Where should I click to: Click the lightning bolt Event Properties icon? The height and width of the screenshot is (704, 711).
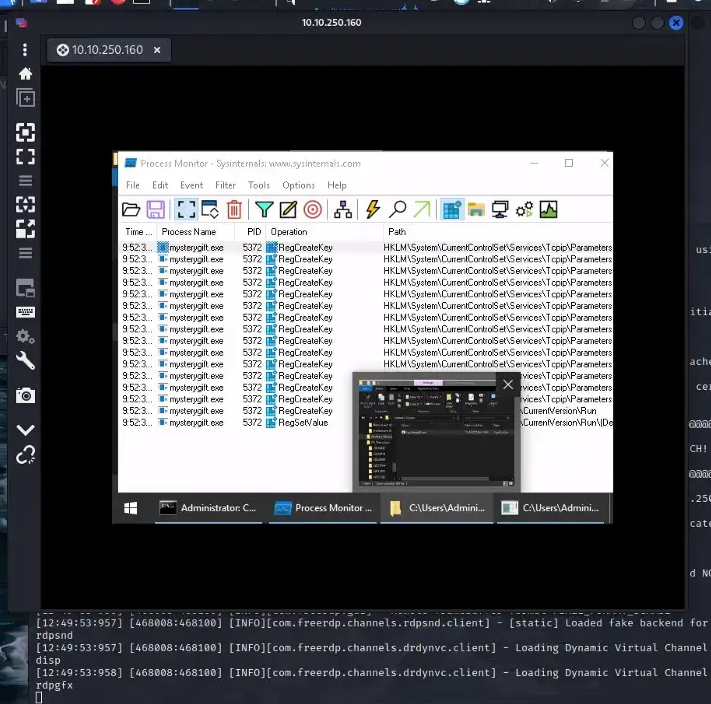pos(373,209)
